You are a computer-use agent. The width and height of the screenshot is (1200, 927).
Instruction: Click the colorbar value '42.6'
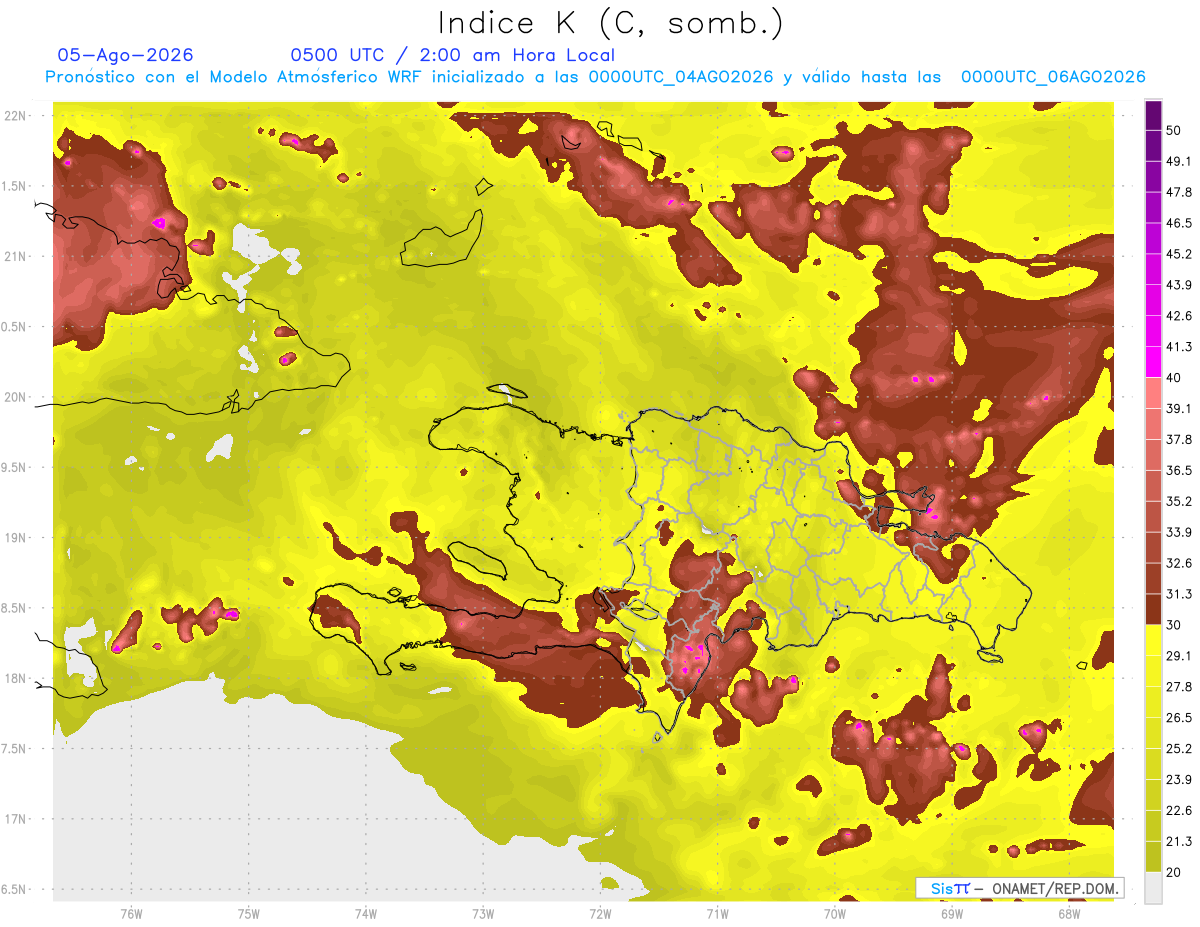click(x=1178, y=316)
